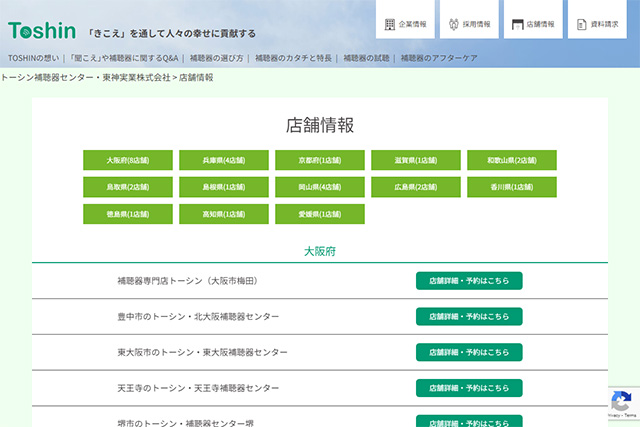Open 採用情報 with the people icon
The height and width of the screenshot is (427, 640).
pyautogui.click(x=469, y=23)
